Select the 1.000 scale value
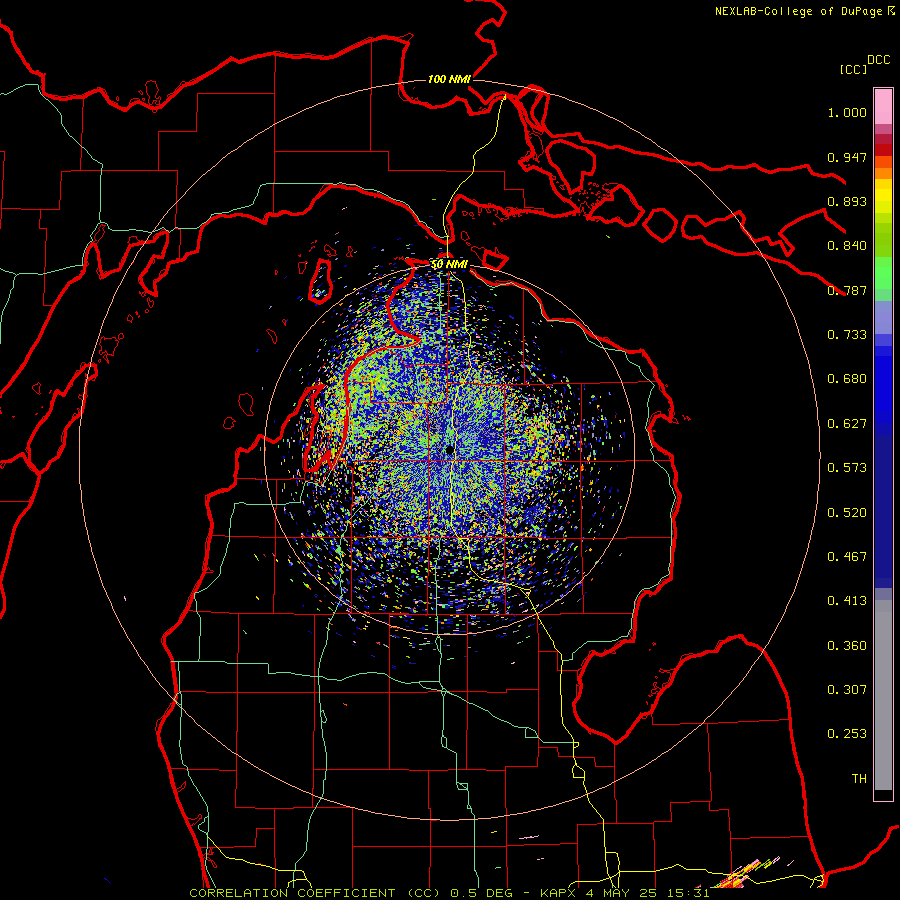 pos(847,112)
